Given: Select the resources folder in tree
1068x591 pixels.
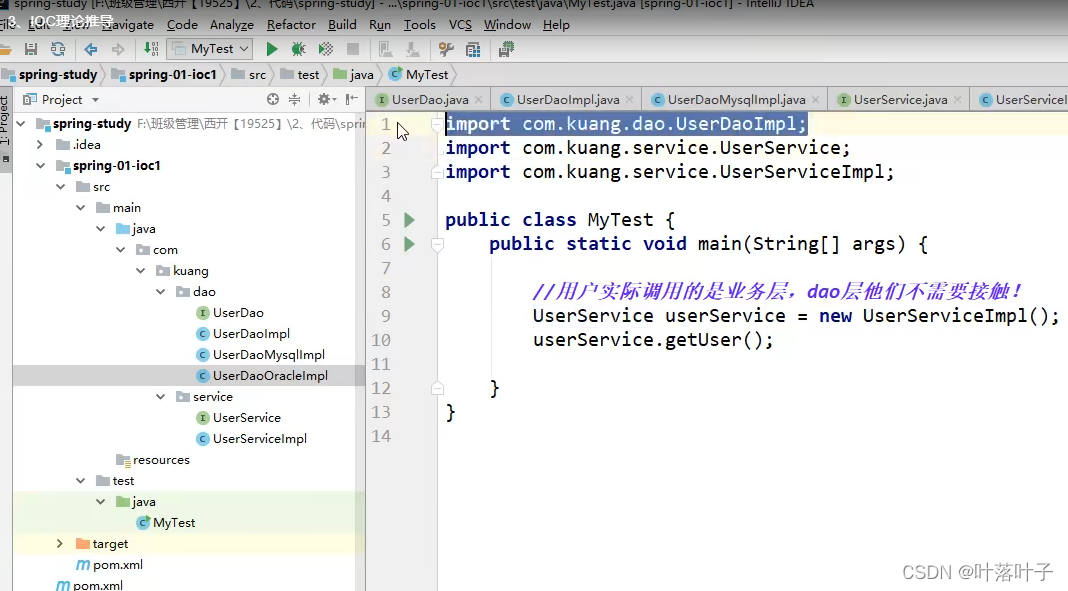Looking at the screenshot, I should pos(153,460).
